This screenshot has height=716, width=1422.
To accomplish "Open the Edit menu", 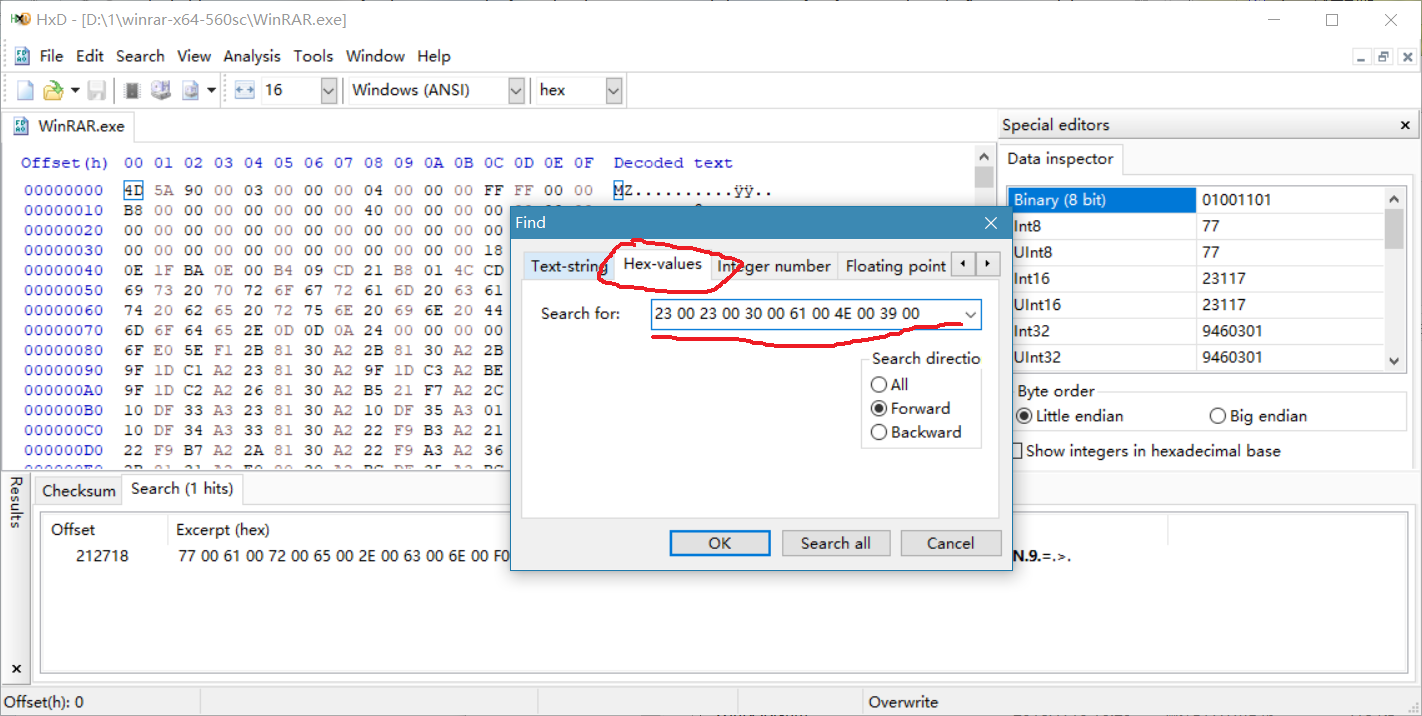I will 90,56.
